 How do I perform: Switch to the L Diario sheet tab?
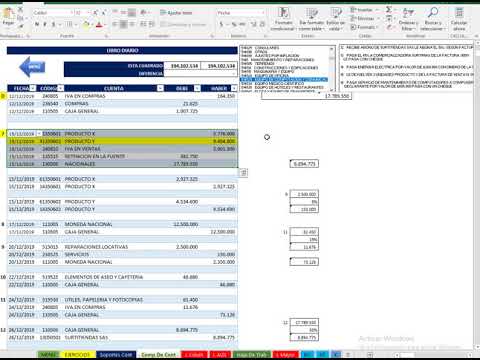(x=194, y=355)
